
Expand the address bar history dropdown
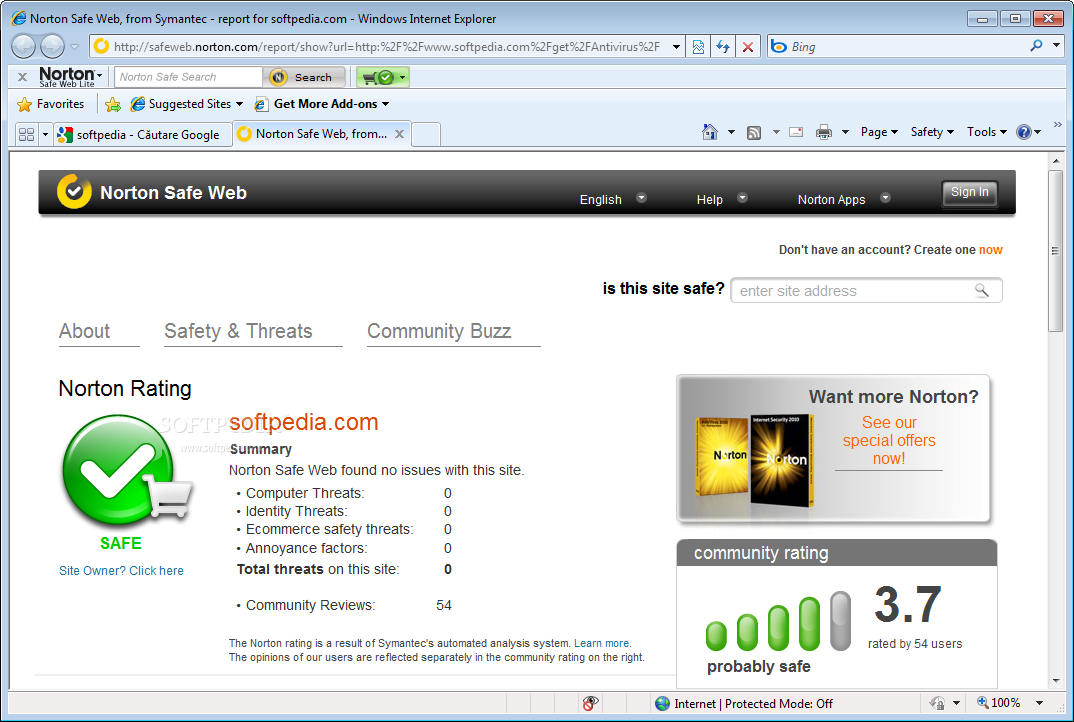pyautogui.click(x=676, y=47)
